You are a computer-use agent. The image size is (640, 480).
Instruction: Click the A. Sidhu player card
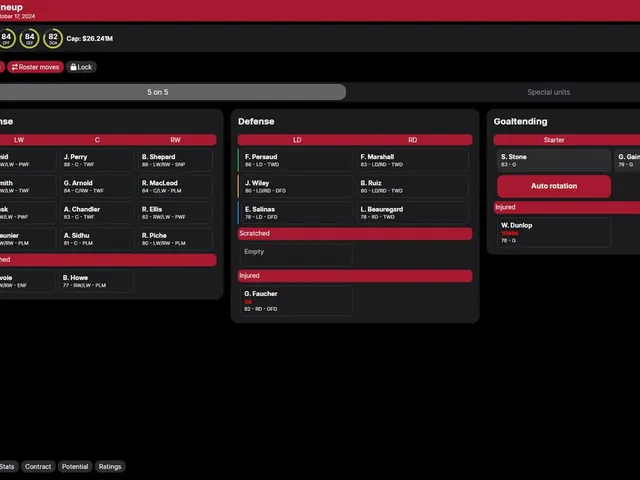point(97,239)
